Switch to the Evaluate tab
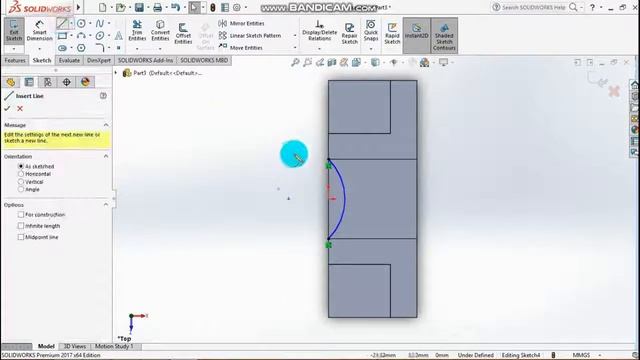The height and width of the screenshot is (360, 640). tap(69, 60)
